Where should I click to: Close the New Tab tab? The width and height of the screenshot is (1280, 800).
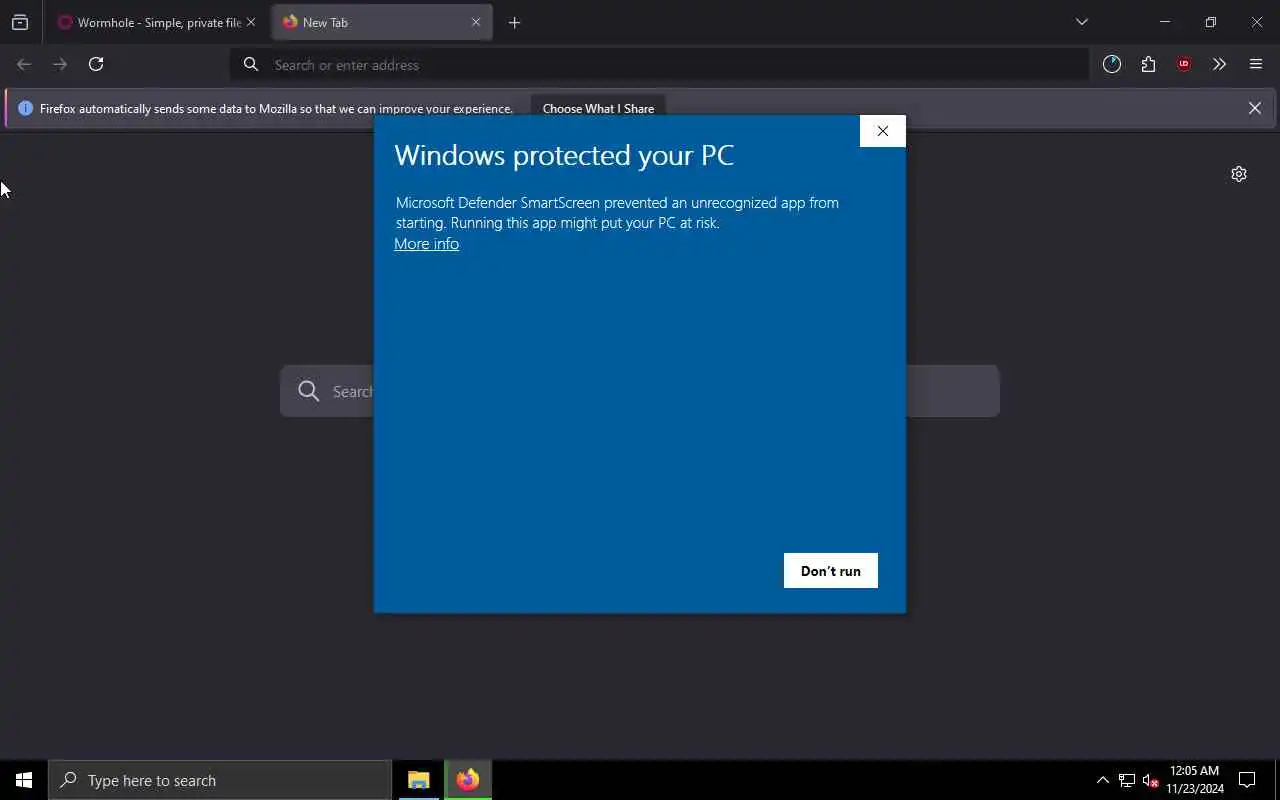(476, 22)
